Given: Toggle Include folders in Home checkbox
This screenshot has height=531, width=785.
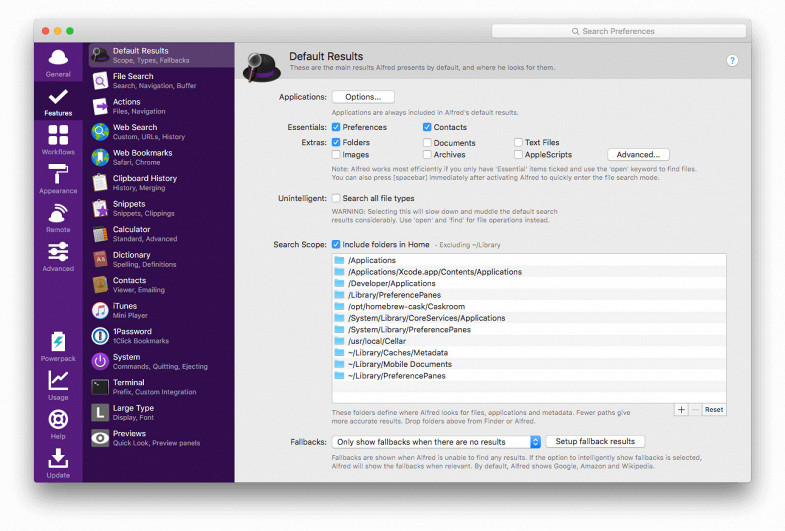Looking at the screenshot, I should click(336, 244).
